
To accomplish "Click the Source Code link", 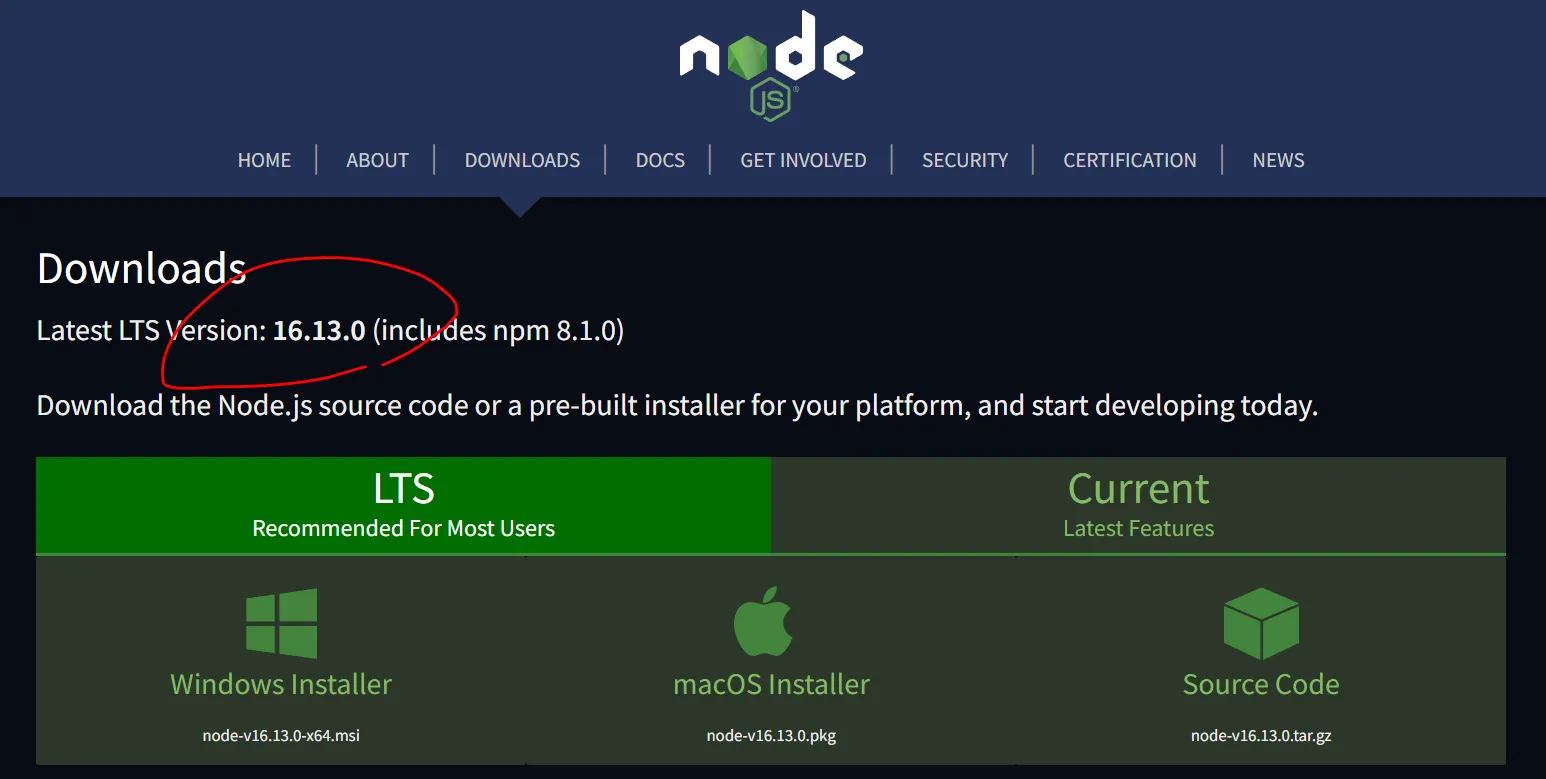I will point(1261,684).
